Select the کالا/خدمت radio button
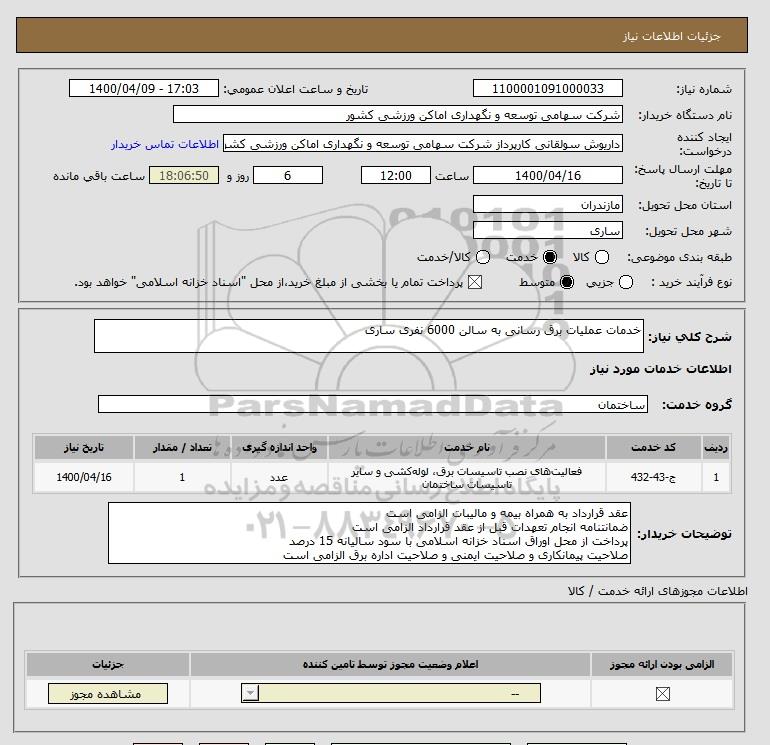This screenshot has width=770, height=745. [x=483, y=257]
